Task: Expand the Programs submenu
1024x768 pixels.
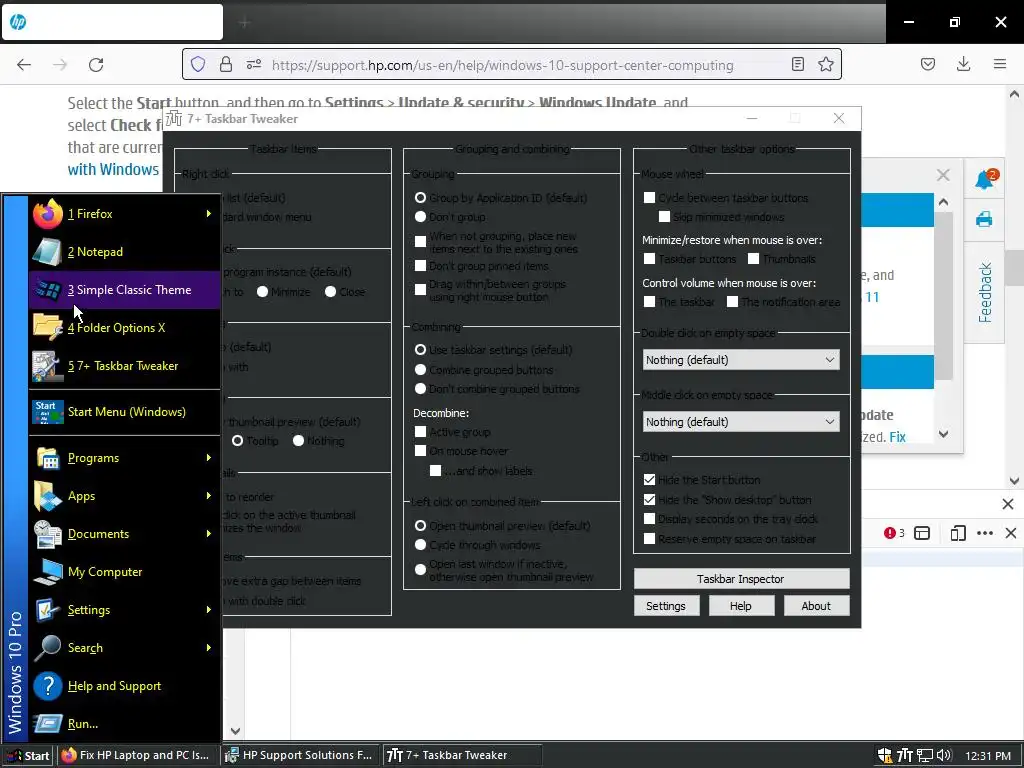Action: point(124,458)
